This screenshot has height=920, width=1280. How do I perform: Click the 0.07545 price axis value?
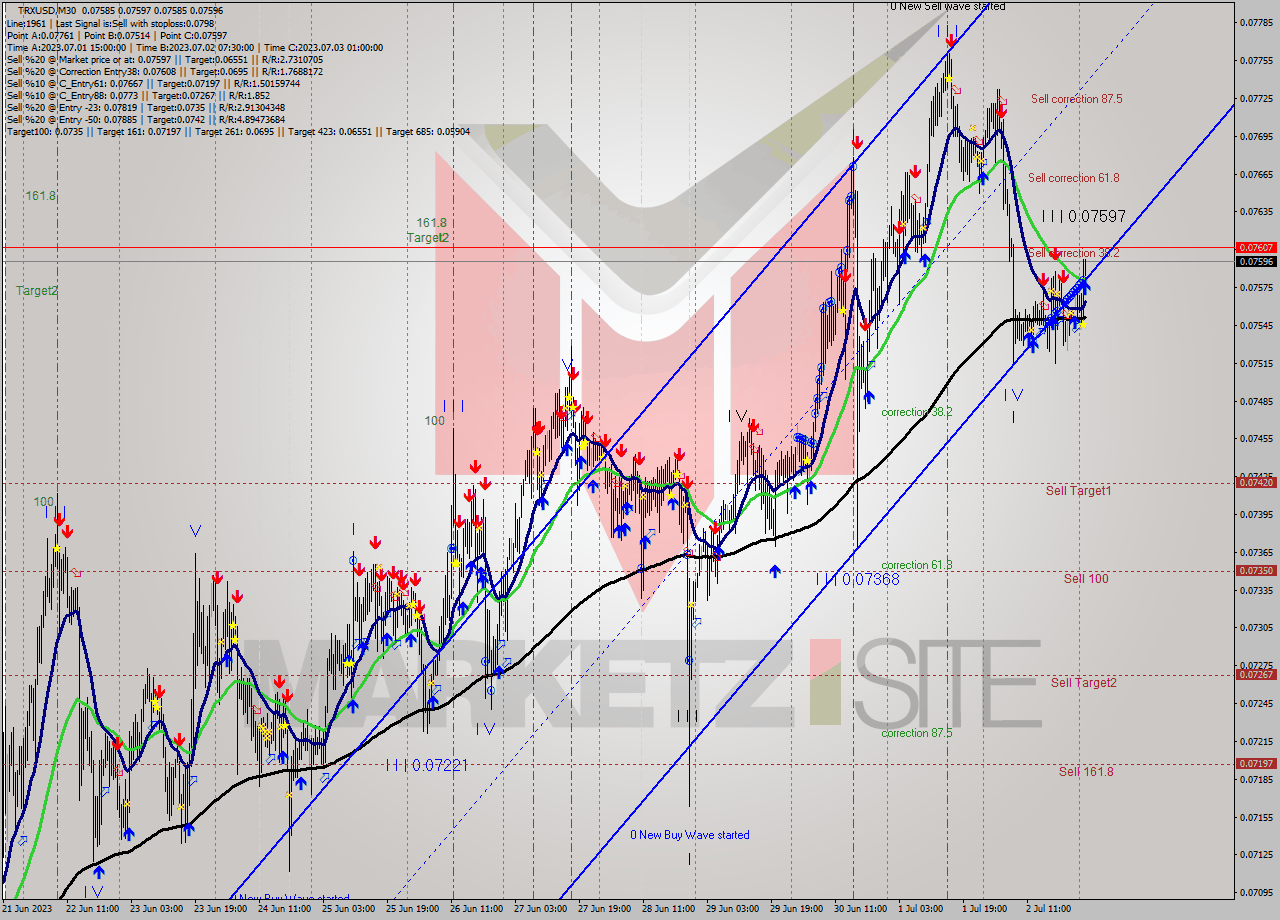pyautogui.click(x=1257, y=325)
